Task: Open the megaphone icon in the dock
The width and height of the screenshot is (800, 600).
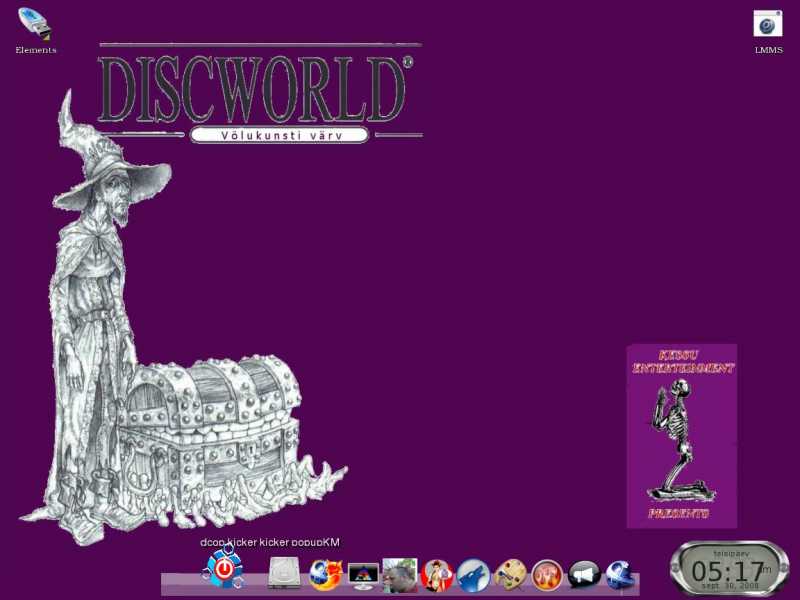Action: pyautogui.click(x=584, y=575)
